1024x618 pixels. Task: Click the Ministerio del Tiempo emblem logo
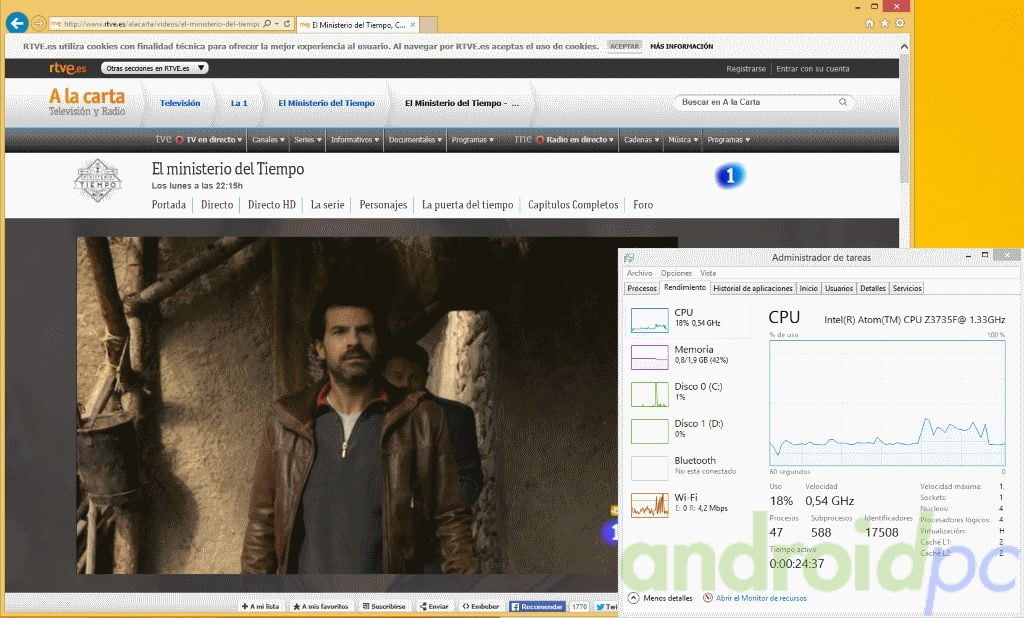click(x=97, y=180)
